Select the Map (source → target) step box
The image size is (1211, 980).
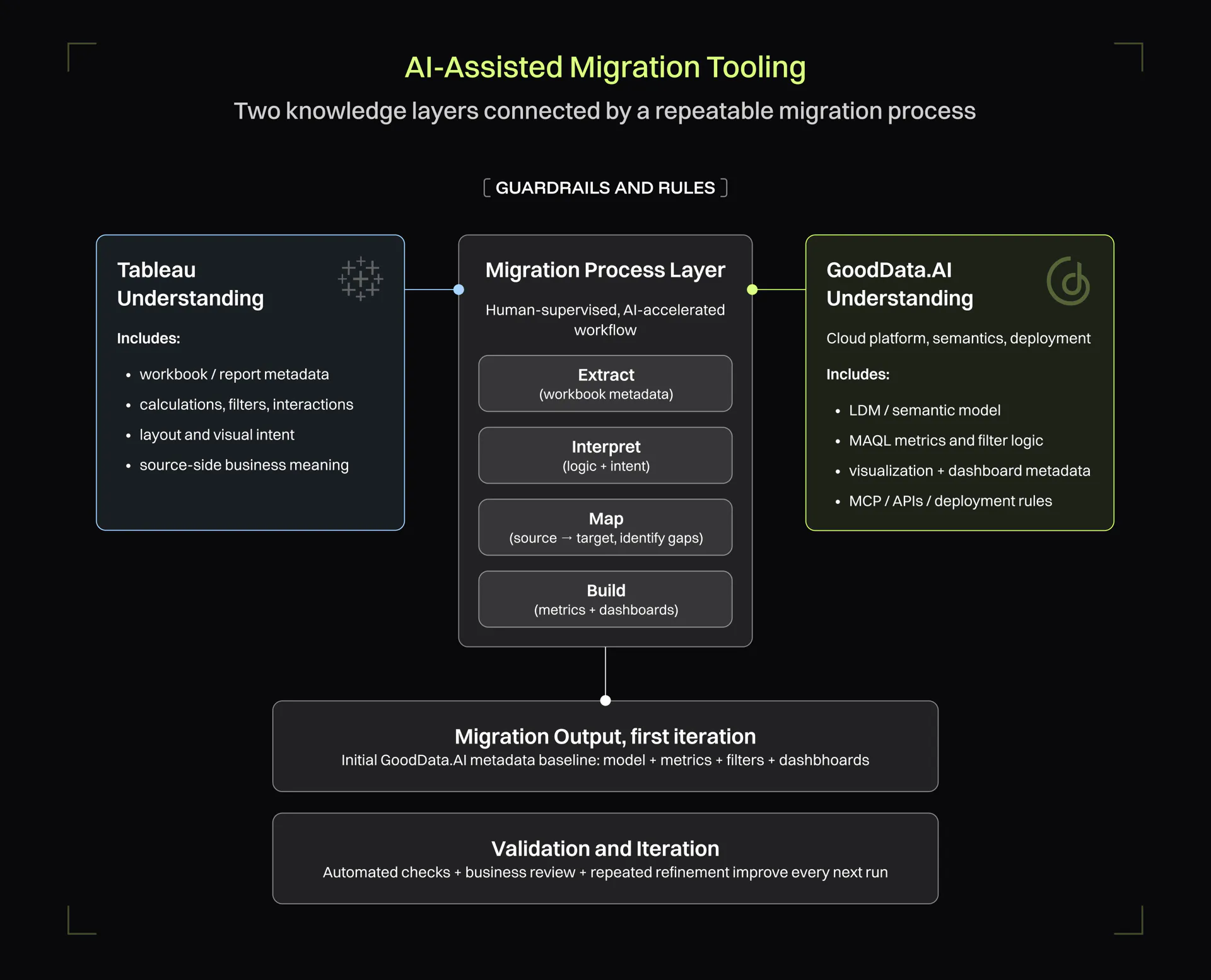click(605, 527)
